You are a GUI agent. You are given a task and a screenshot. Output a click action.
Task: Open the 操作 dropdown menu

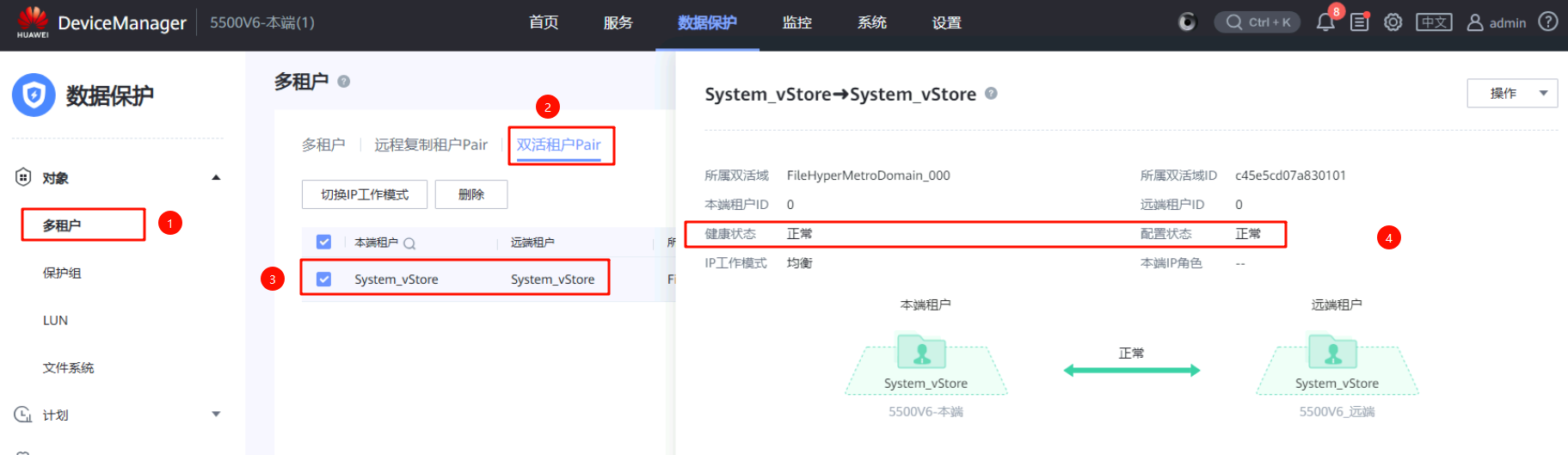[x=1511, y=93]
